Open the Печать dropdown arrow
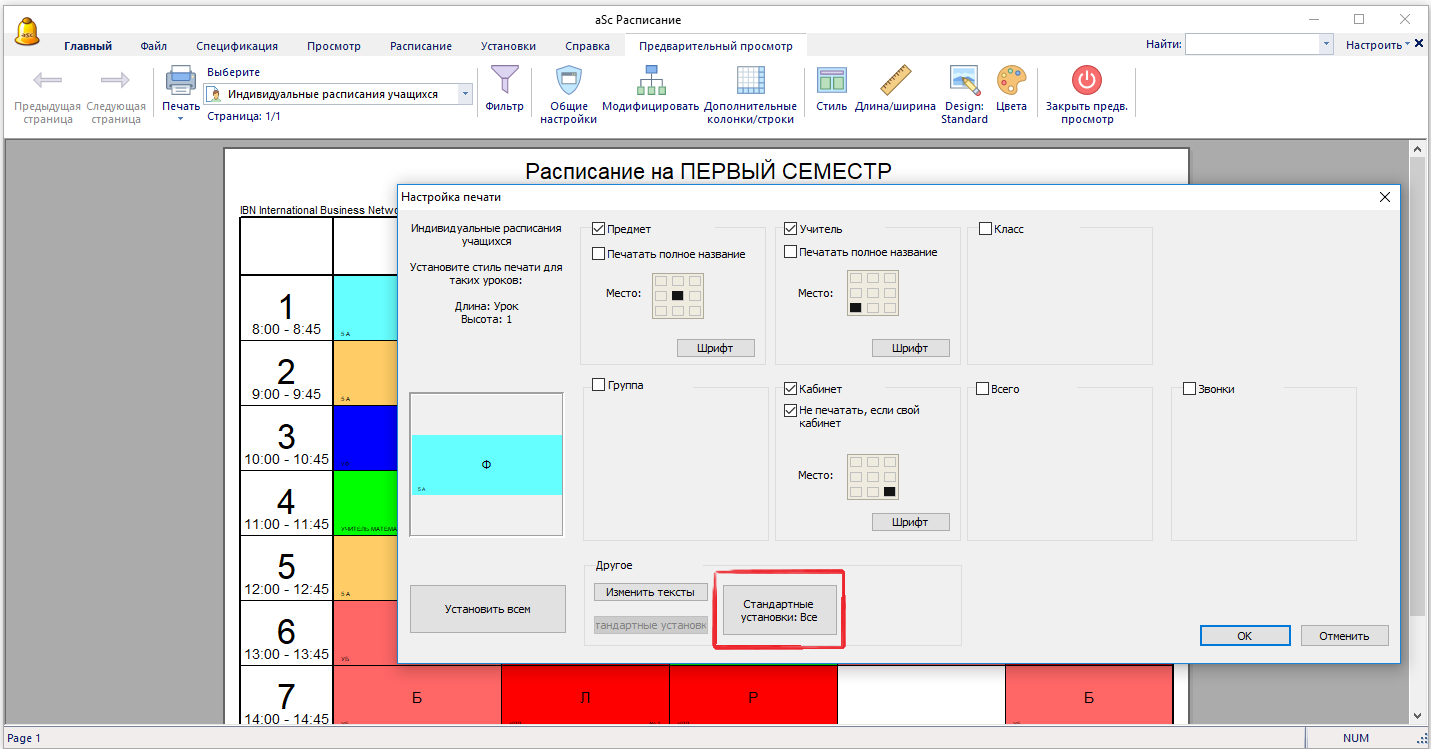Viewport: 1431px width, 749px height. pyautogui.click(x=181, y=119)
